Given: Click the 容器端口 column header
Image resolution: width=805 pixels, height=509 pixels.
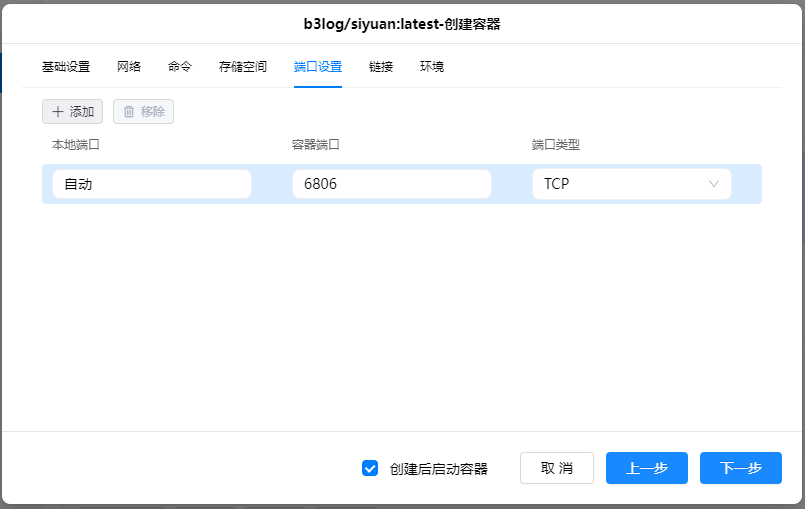Looking at the screenshot, I should click(316, 144).
